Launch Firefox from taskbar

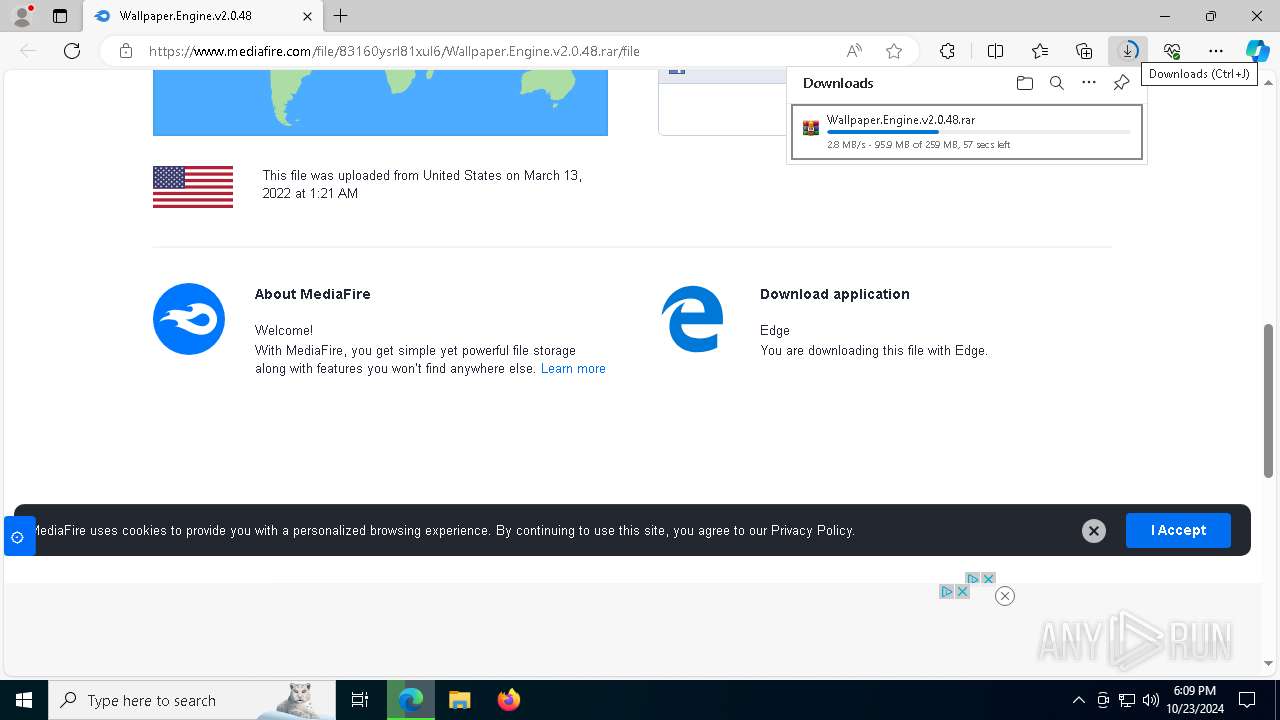pos(508,700)
